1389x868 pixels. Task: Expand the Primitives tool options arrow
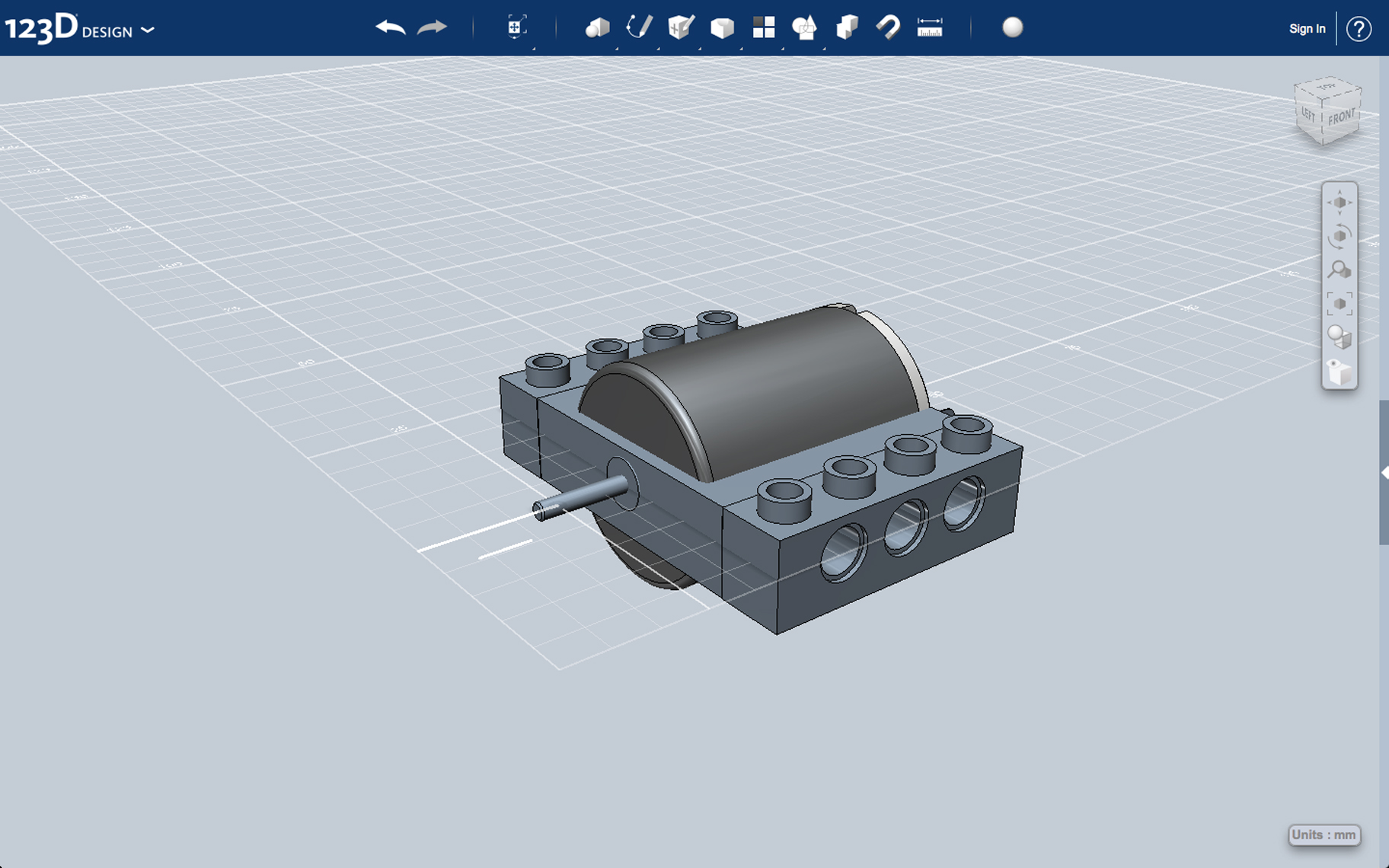[x=617, y=49]
